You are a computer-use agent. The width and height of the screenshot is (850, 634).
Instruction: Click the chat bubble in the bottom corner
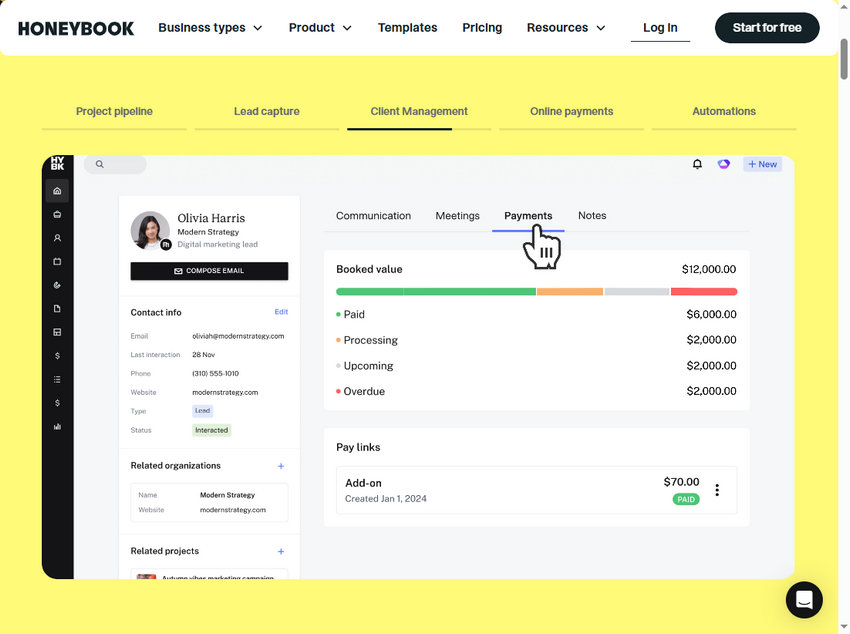(804, 599)
